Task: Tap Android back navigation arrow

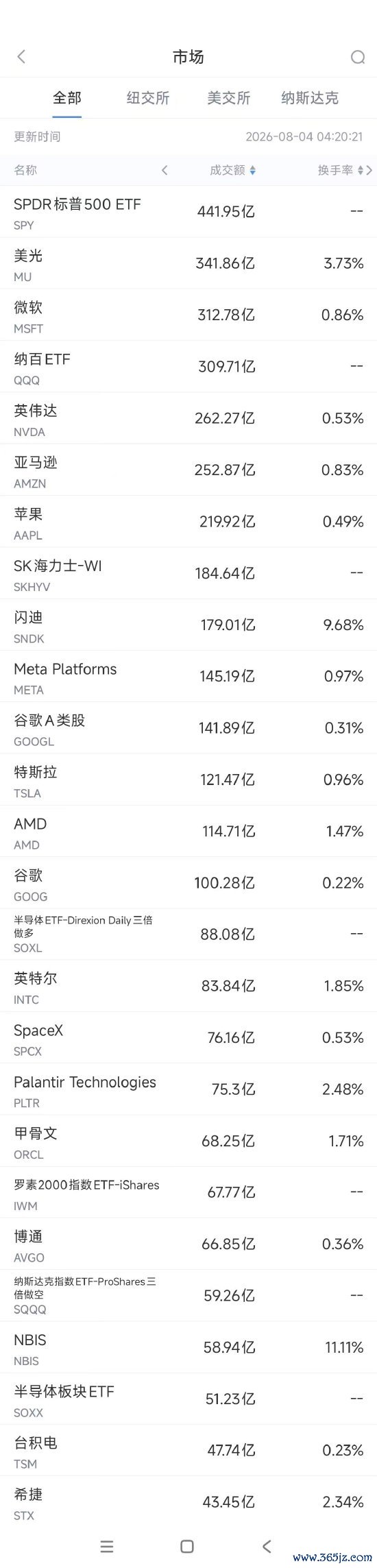Action: (x=267, y=1546)
